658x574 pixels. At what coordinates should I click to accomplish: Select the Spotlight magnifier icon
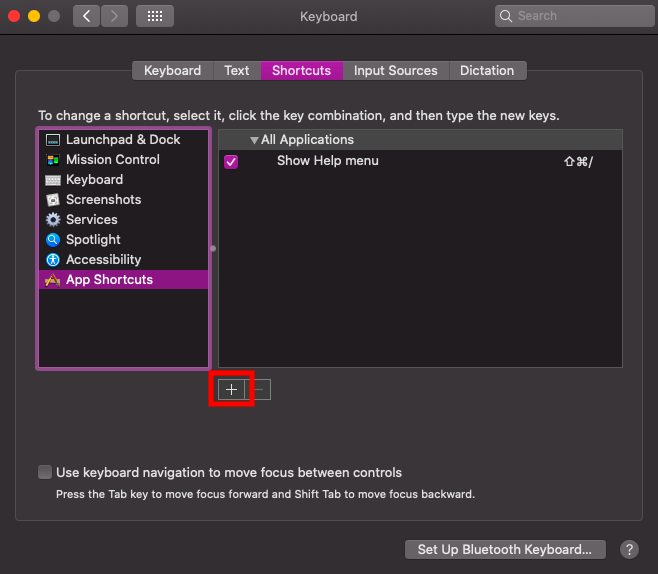[x=53, y=240]
